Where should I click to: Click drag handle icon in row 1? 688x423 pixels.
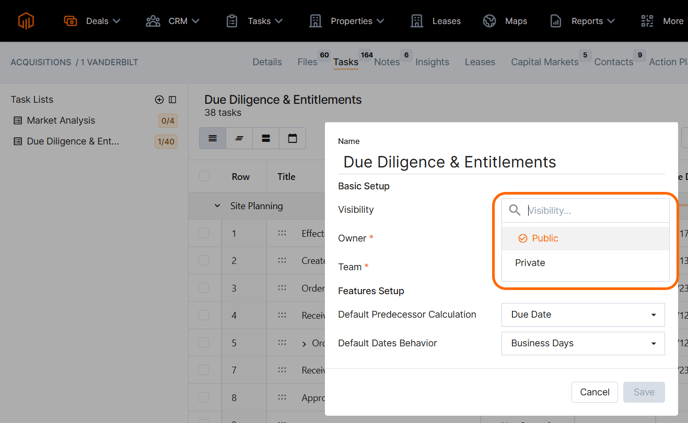pos(282,233)
